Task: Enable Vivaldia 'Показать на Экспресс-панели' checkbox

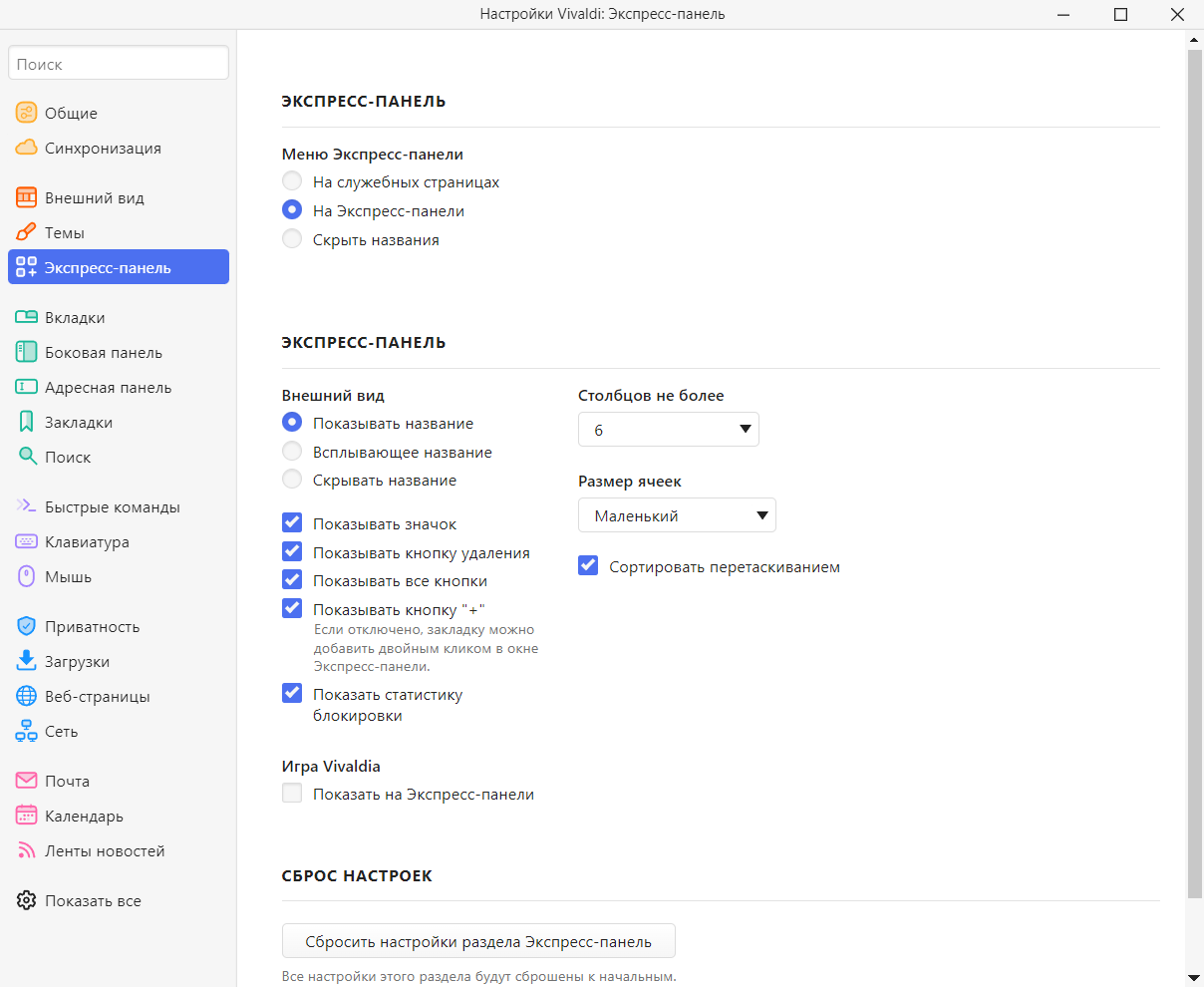Action: [292, 794]
